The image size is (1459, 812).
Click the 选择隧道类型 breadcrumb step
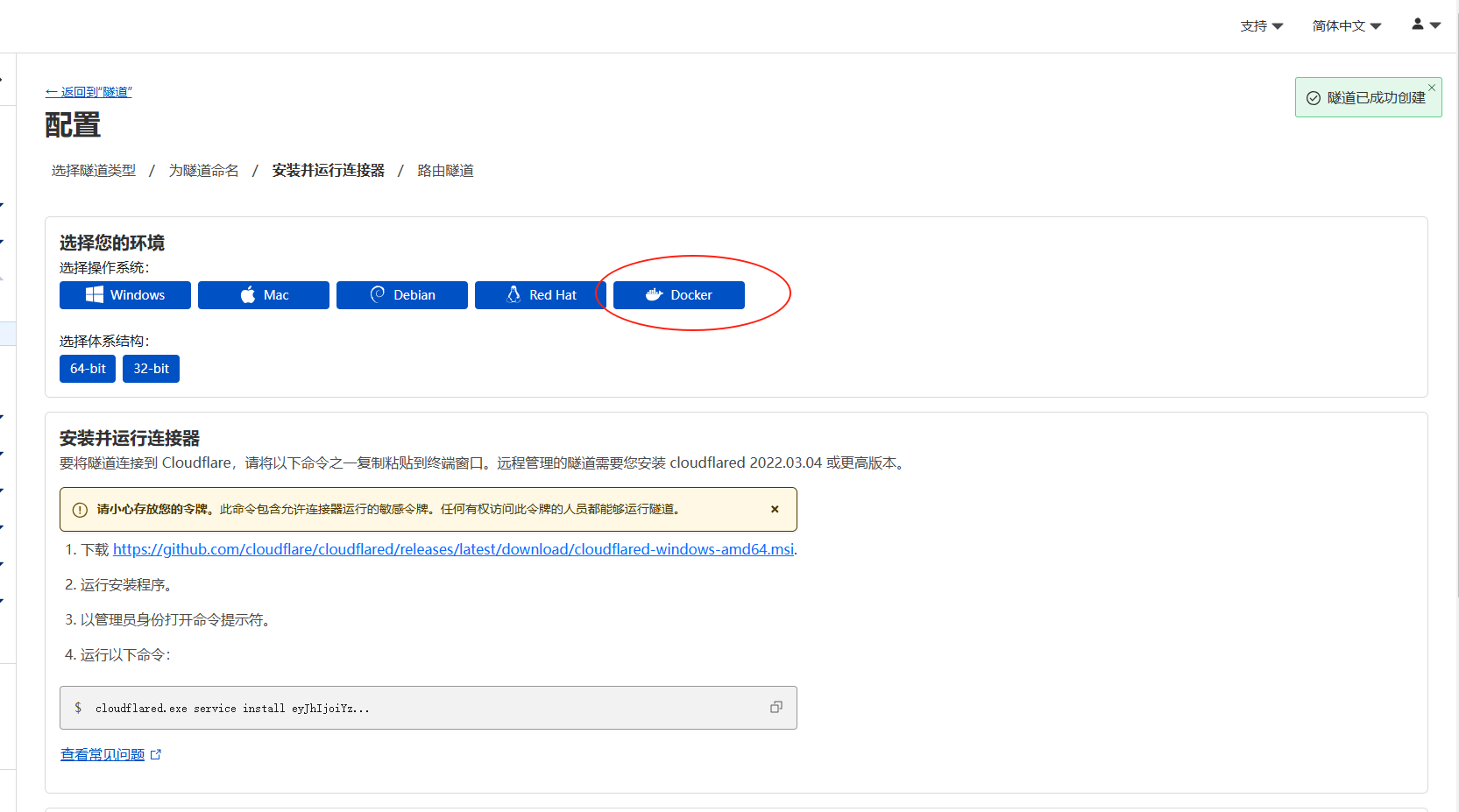coord(94,171)
